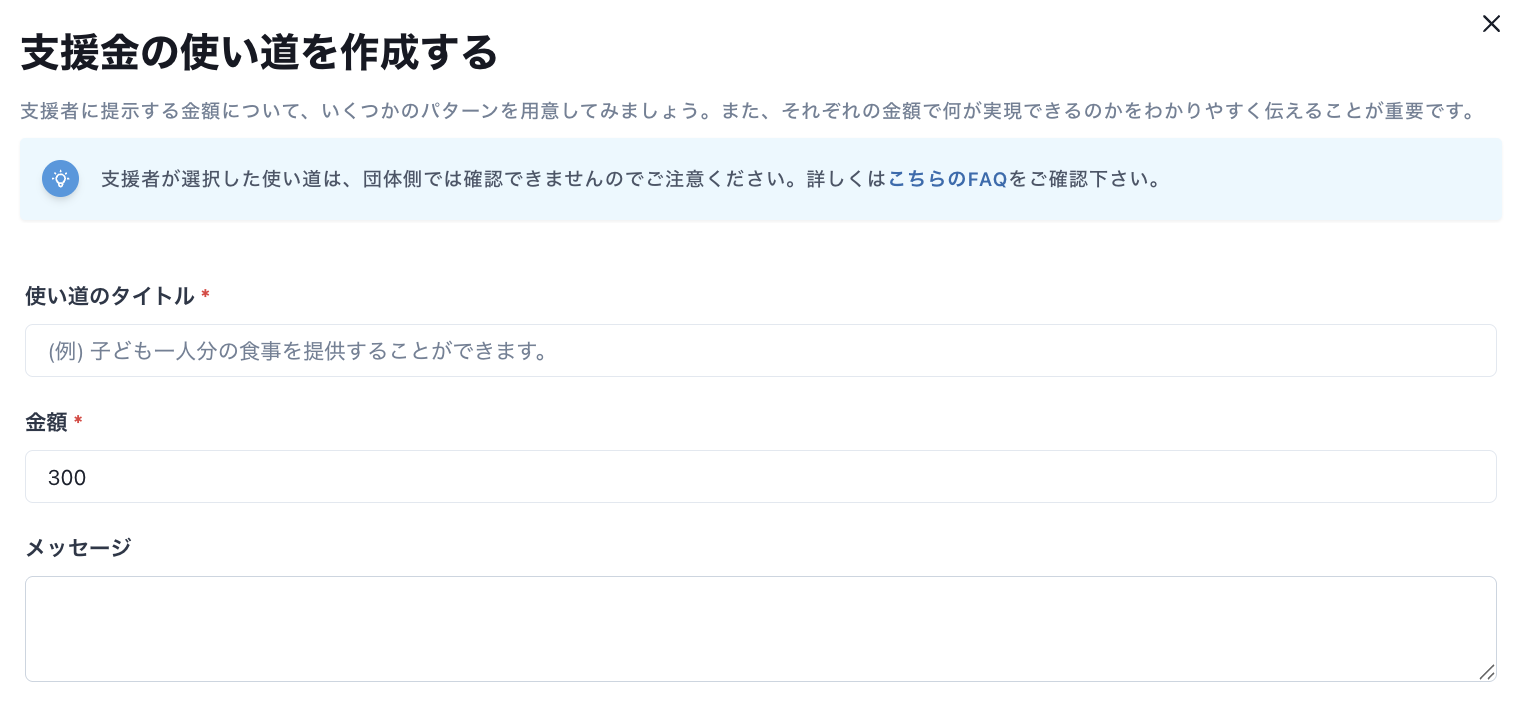
Task: Click the 金額 field label
Action: point(47,422)
